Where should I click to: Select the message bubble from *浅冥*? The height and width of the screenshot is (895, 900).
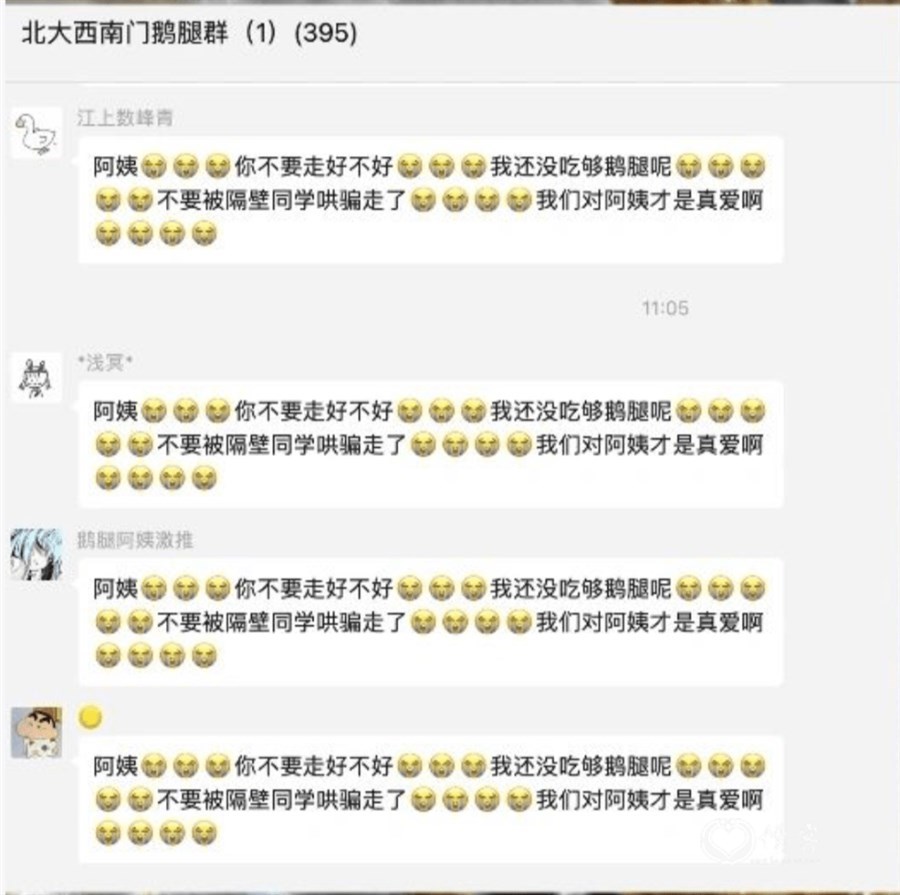[x=430, y=444]
